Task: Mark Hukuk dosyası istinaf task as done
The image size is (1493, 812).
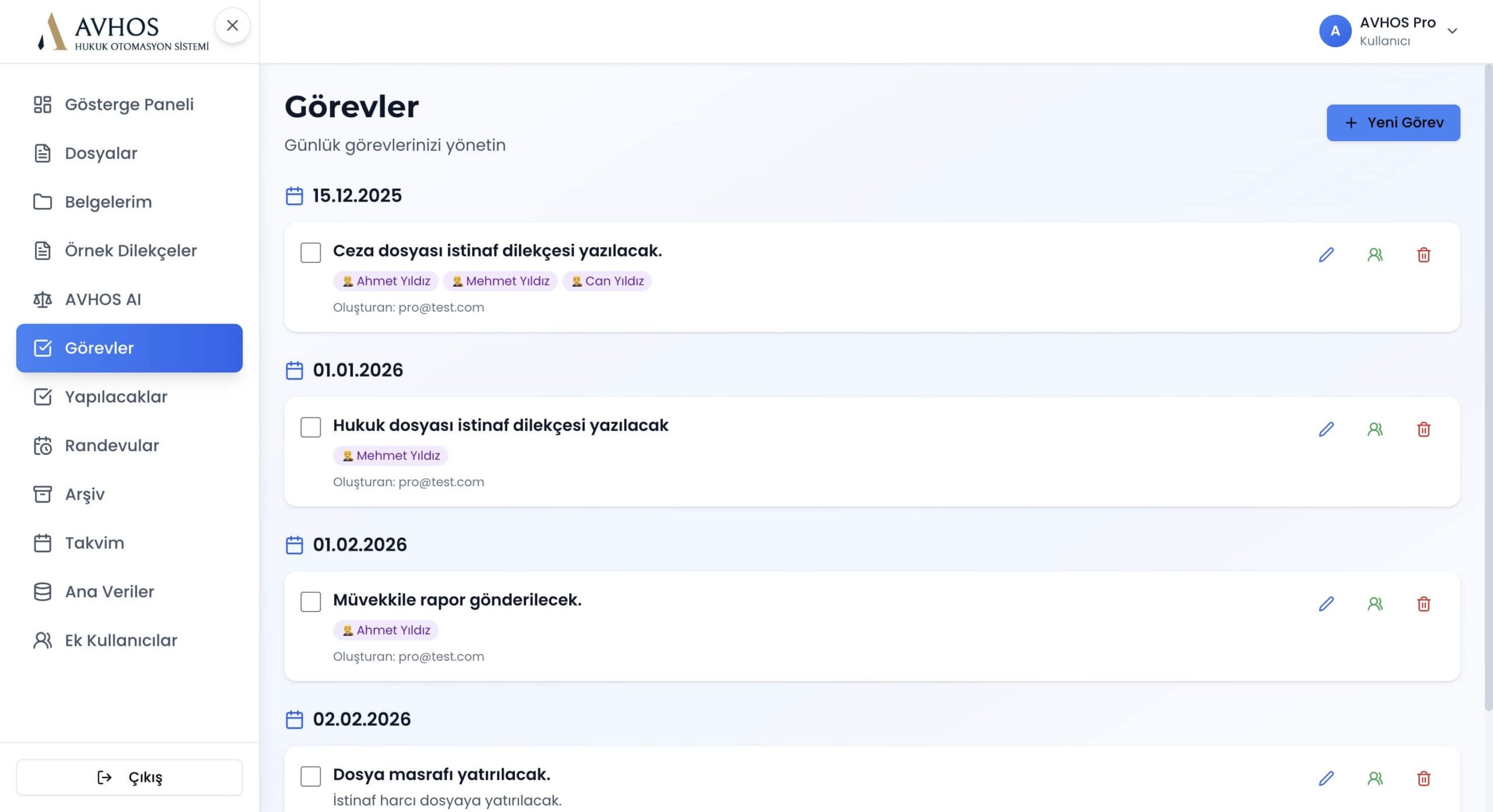Action: click(310, 427)
